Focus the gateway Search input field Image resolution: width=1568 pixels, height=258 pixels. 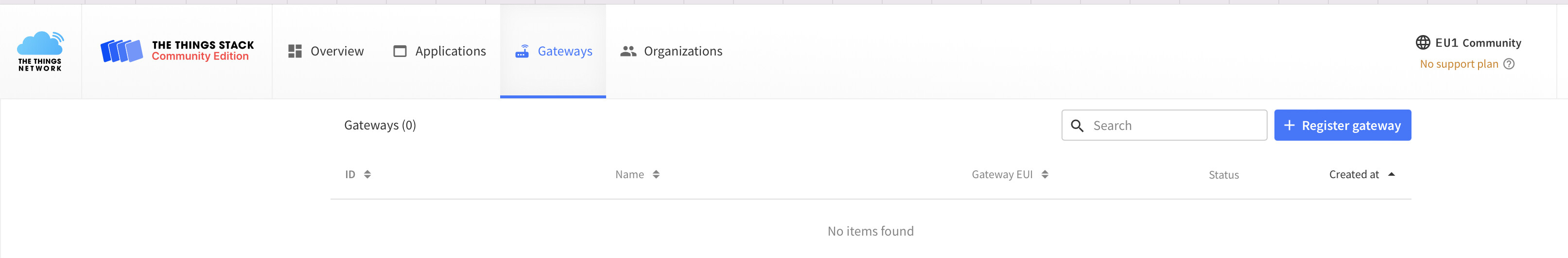(x=1165, y=125)
